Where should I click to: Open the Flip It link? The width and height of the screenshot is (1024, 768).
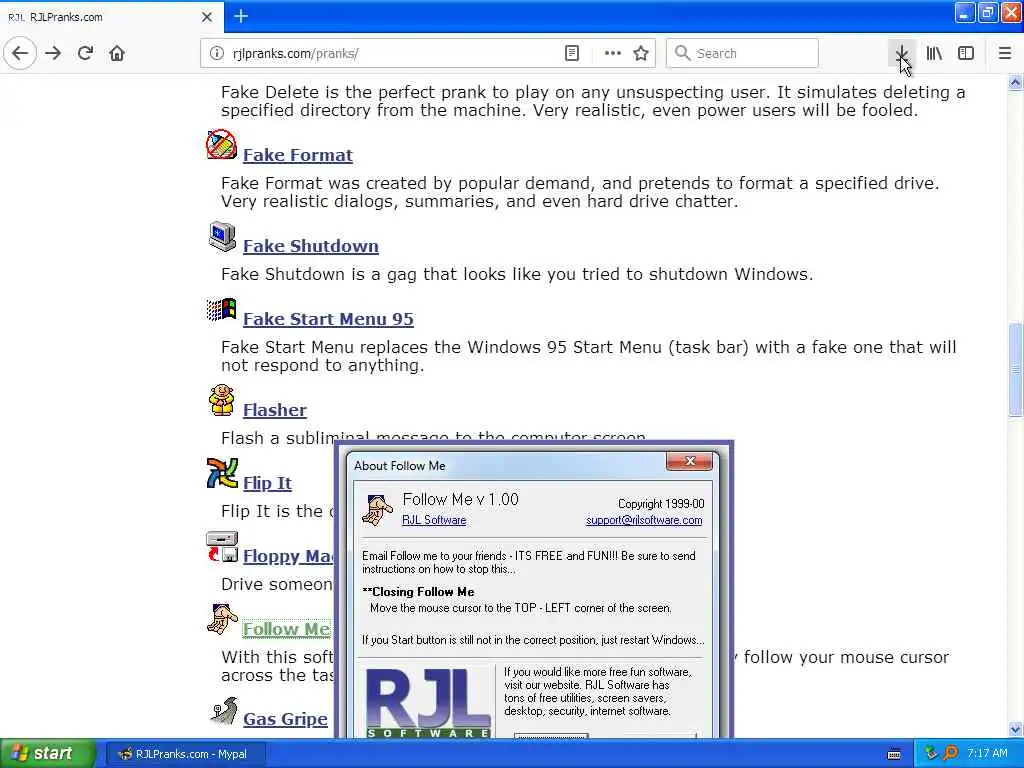268,483
